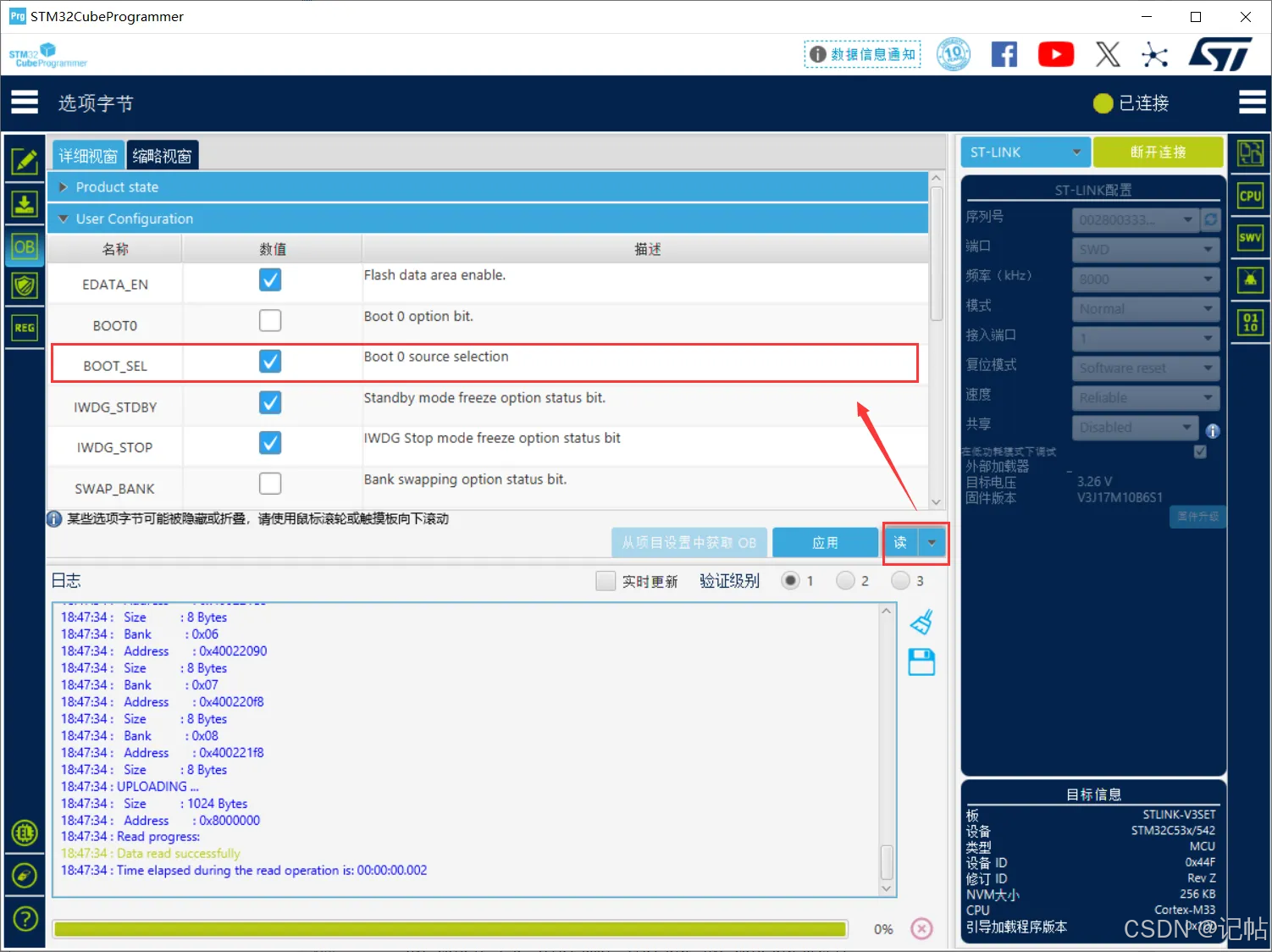
Task: Open the Erasing & Programming download icon
Action: (25, 204)
